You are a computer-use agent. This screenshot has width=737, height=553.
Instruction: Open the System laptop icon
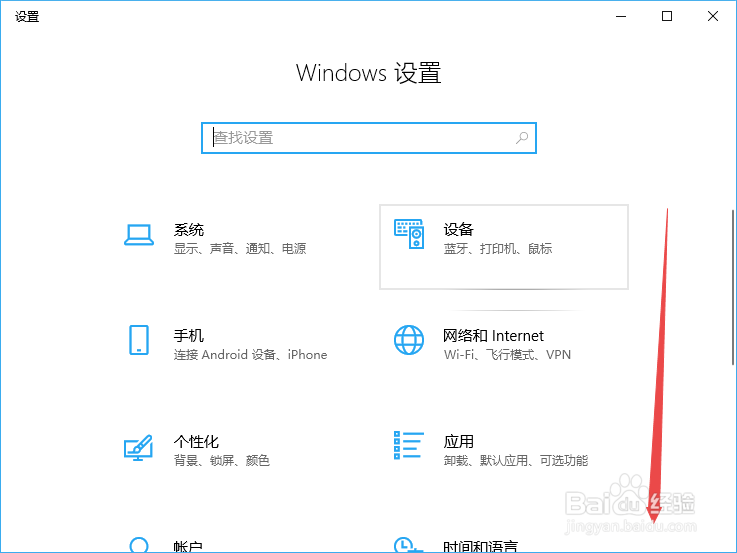coord(139,235)
